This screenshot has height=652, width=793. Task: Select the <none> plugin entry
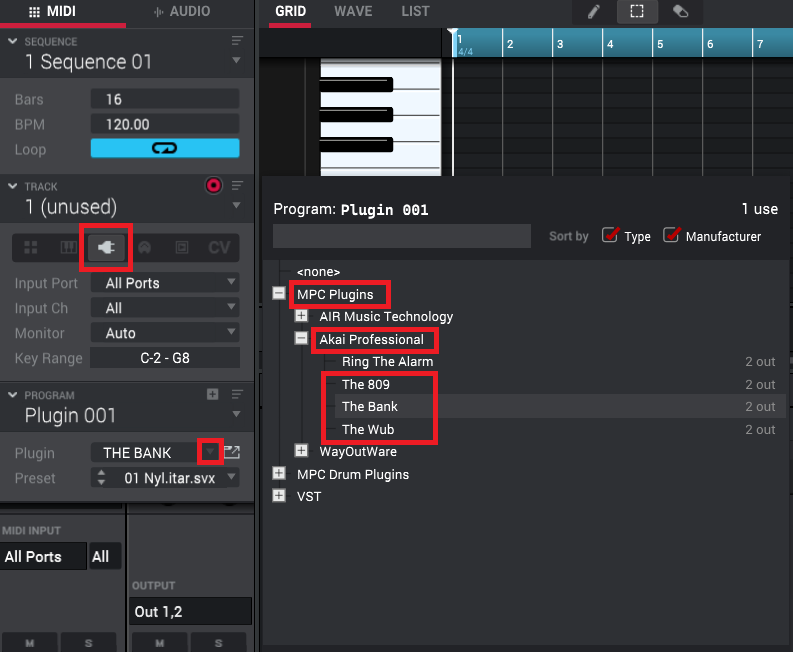point(318,272)
